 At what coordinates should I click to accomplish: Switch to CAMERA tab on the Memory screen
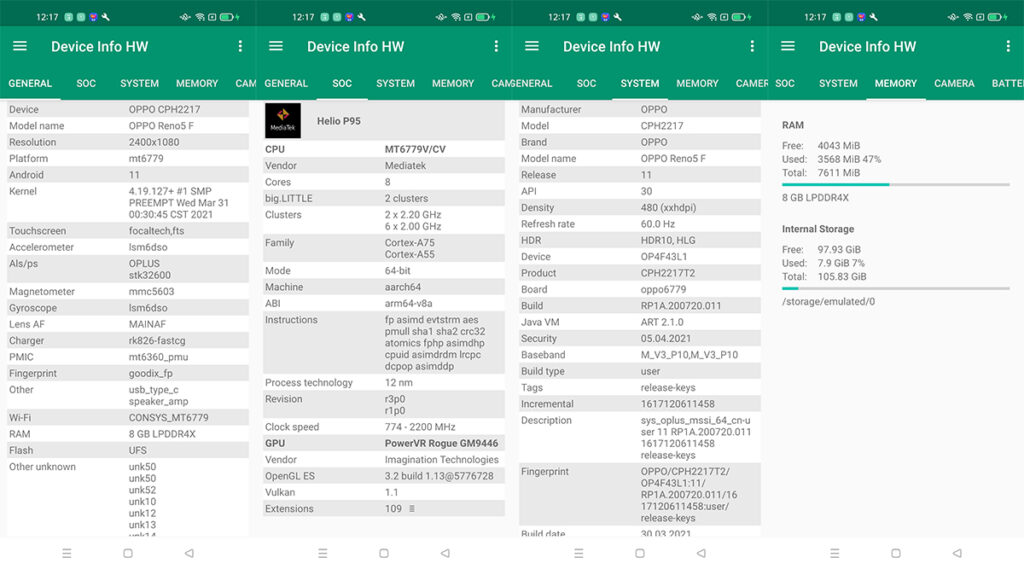(x=954, y=84)
